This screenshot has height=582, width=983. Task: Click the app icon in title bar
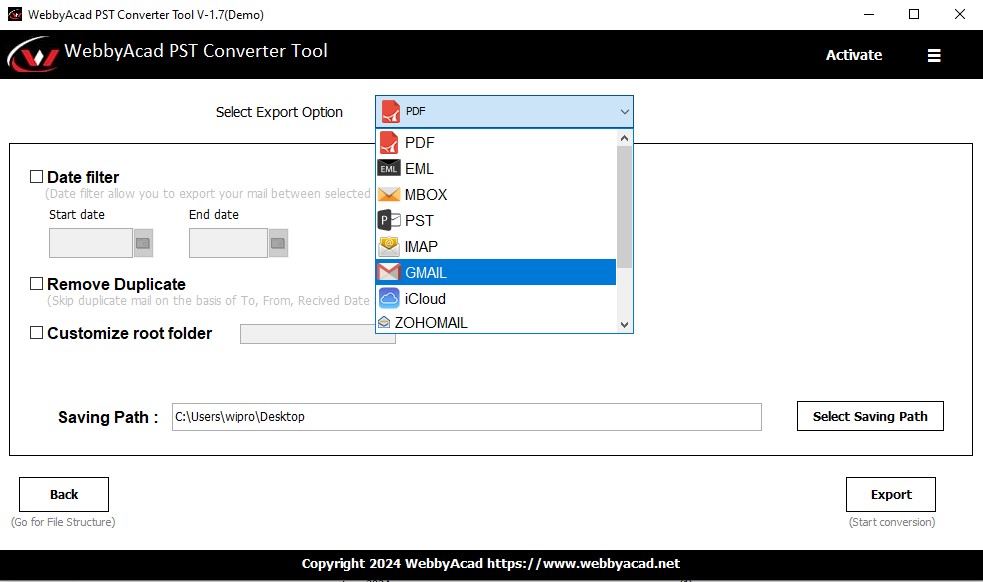[14, 14]
